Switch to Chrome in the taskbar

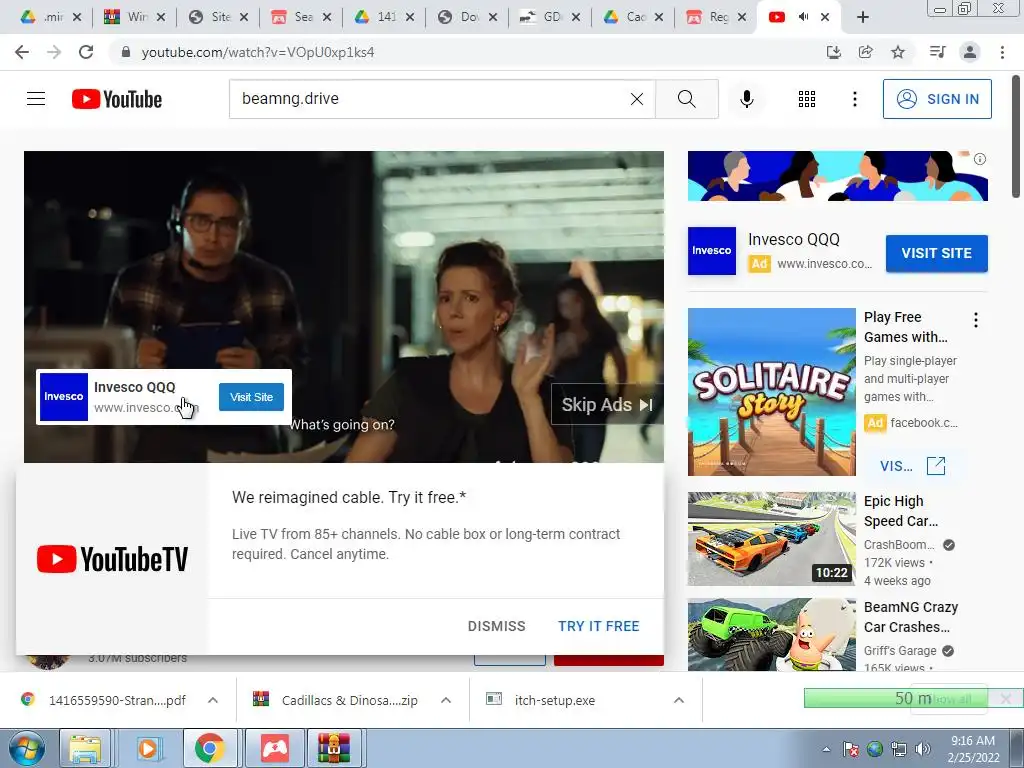coord(209,748)
